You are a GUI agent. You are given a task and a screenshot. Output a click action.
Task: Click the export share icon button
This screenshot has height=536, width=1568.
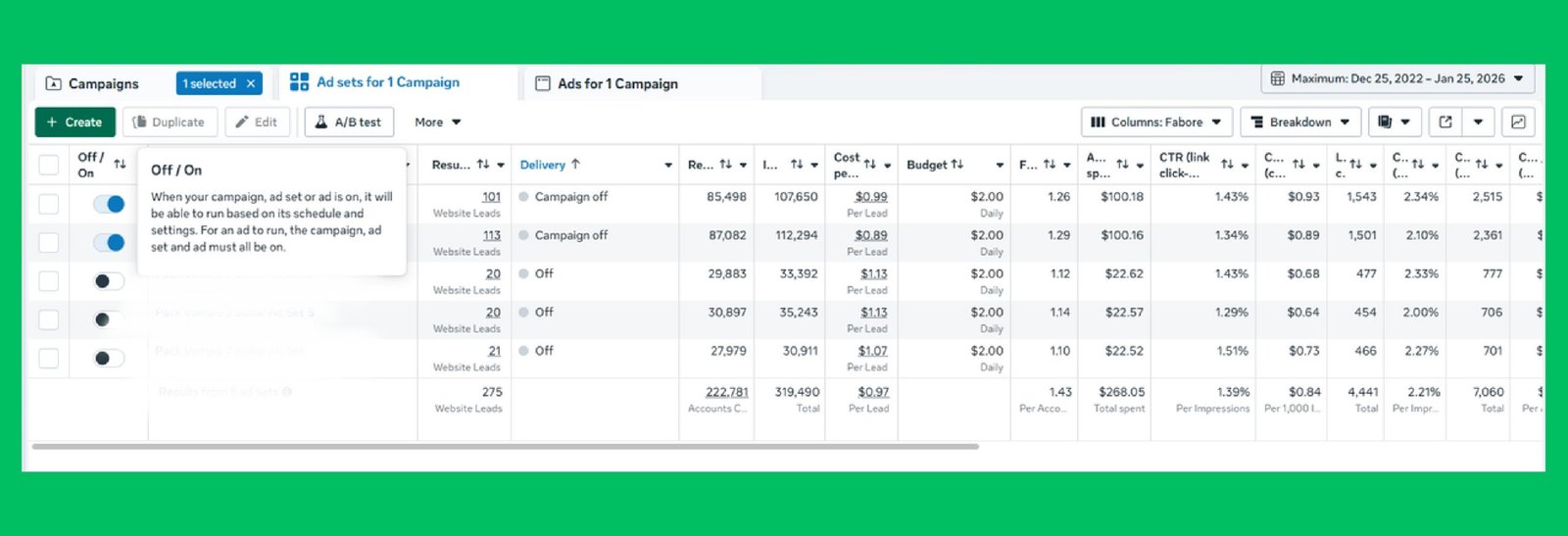point(1445,122)
